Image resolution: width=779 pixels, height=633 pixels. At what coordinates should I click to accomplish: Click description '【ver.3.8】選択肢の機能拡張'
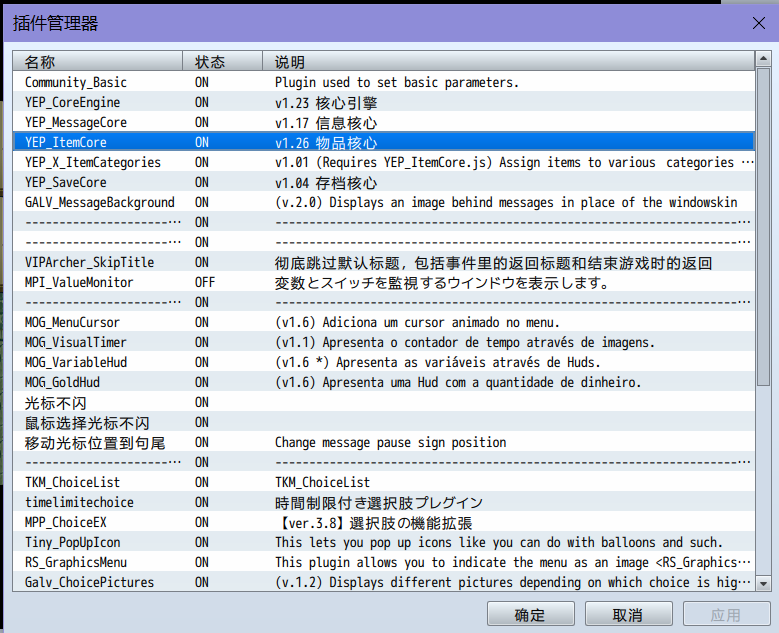[x=374, y=523]
